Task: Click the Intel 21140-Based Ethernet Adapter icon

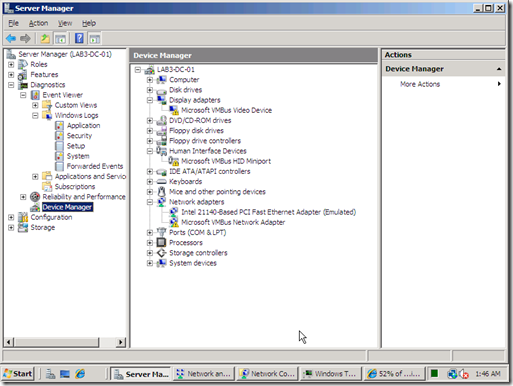Action: click(174, 212)
